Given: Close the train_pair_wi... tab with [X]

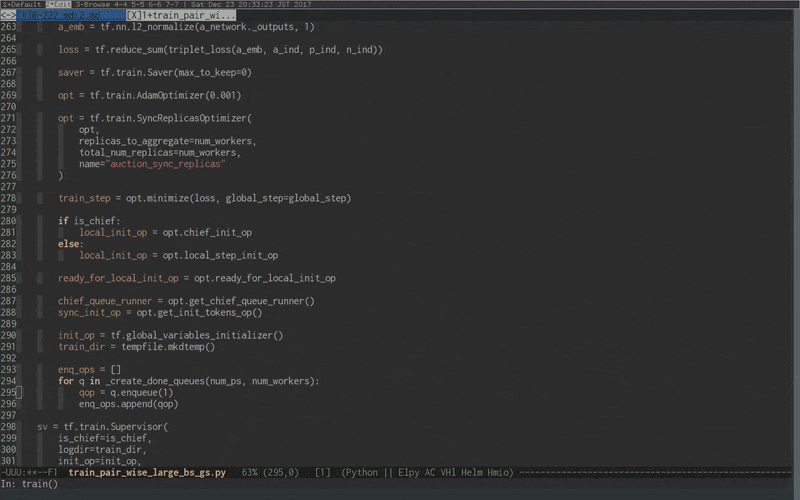Looking at the screenshot, I should tap(134, 15).
